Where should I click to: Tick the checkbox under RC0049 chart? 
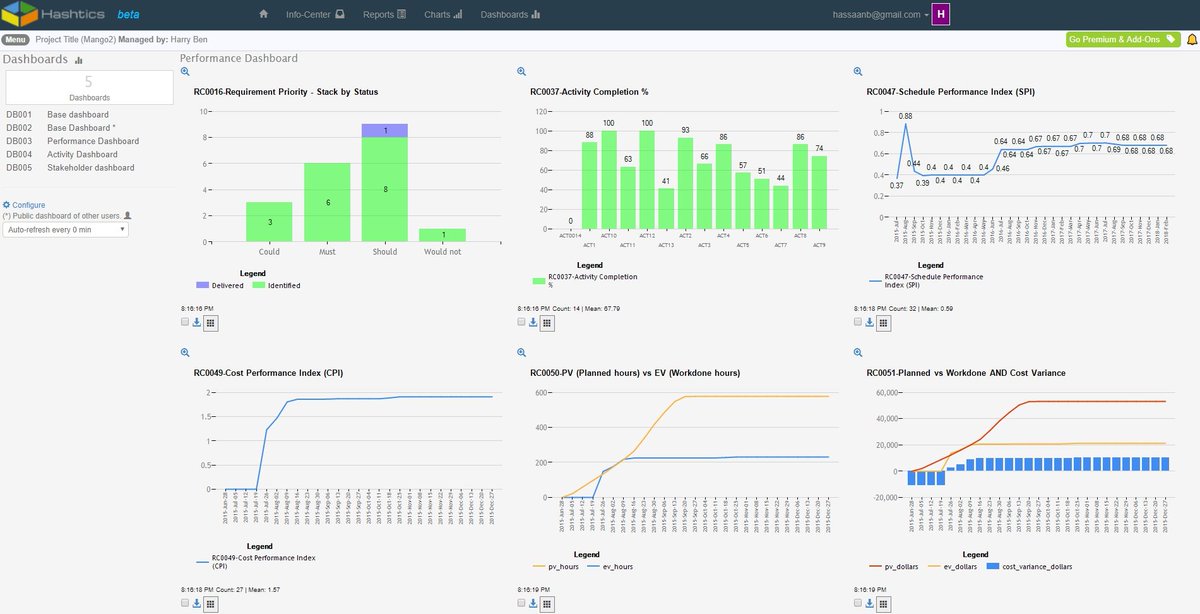click(185, 603)
